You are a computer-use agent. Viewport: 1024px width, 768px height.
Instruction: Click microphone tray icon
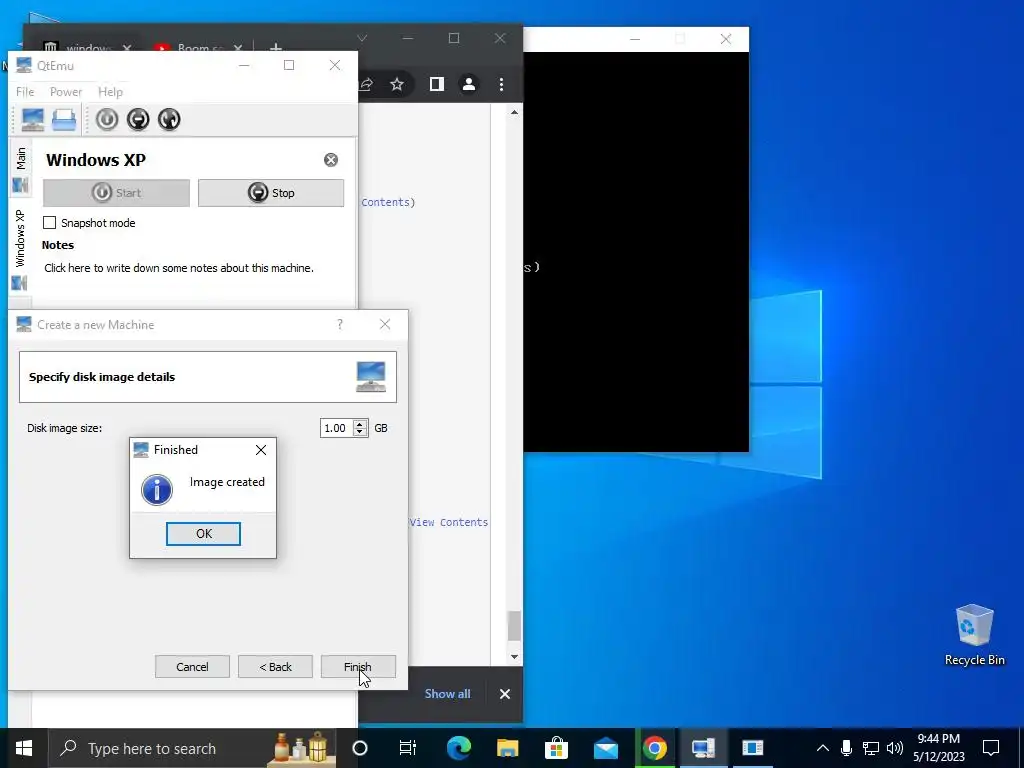tap(846, 748)
